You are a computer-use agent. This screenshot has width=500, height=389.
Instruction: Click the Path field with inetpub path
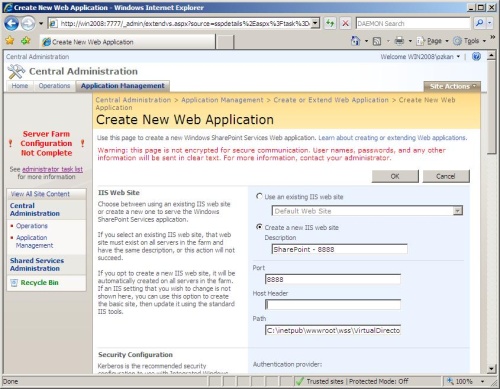pyautogui.click(x=333, y=330)
